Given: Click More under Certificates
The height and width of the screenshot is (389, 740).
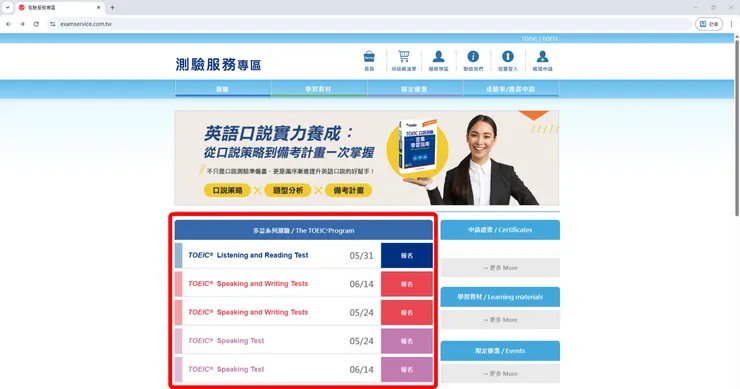Looking at the screenshot, I should pos(500,268).
